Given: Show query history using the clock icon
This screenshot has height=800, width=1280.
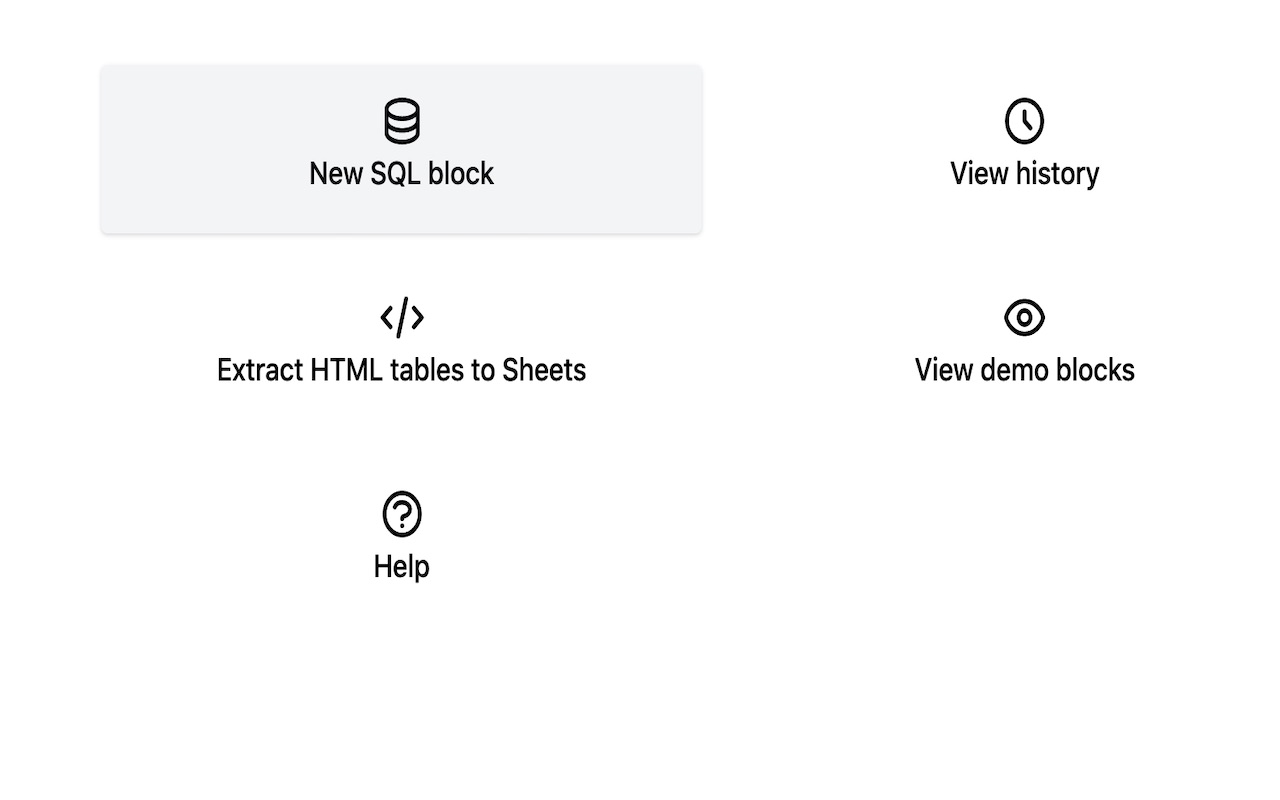Looking at the screenshot, I should click(1024, 121).
